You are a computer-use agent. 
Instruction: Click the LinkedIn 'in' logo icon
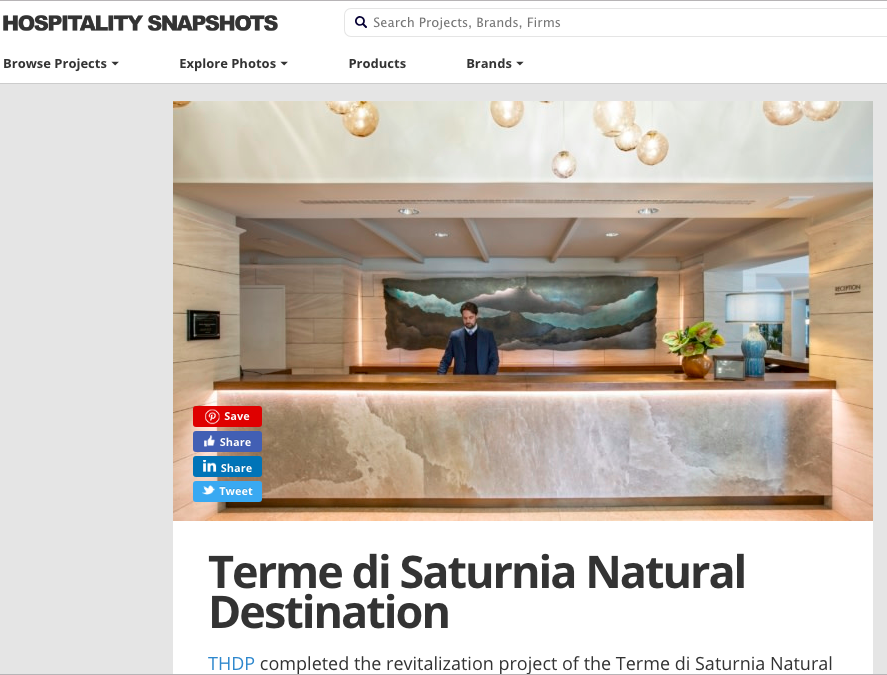tap(209, 466)
